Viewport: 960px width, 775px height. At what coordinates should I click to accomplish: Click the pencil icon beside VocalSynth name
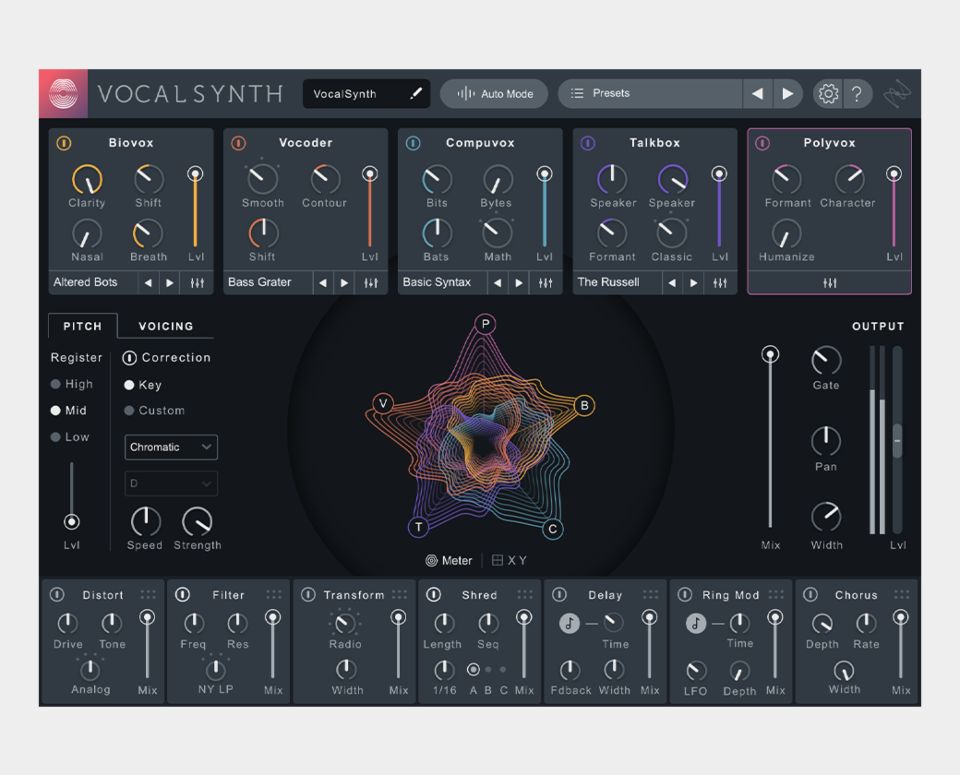416,94
